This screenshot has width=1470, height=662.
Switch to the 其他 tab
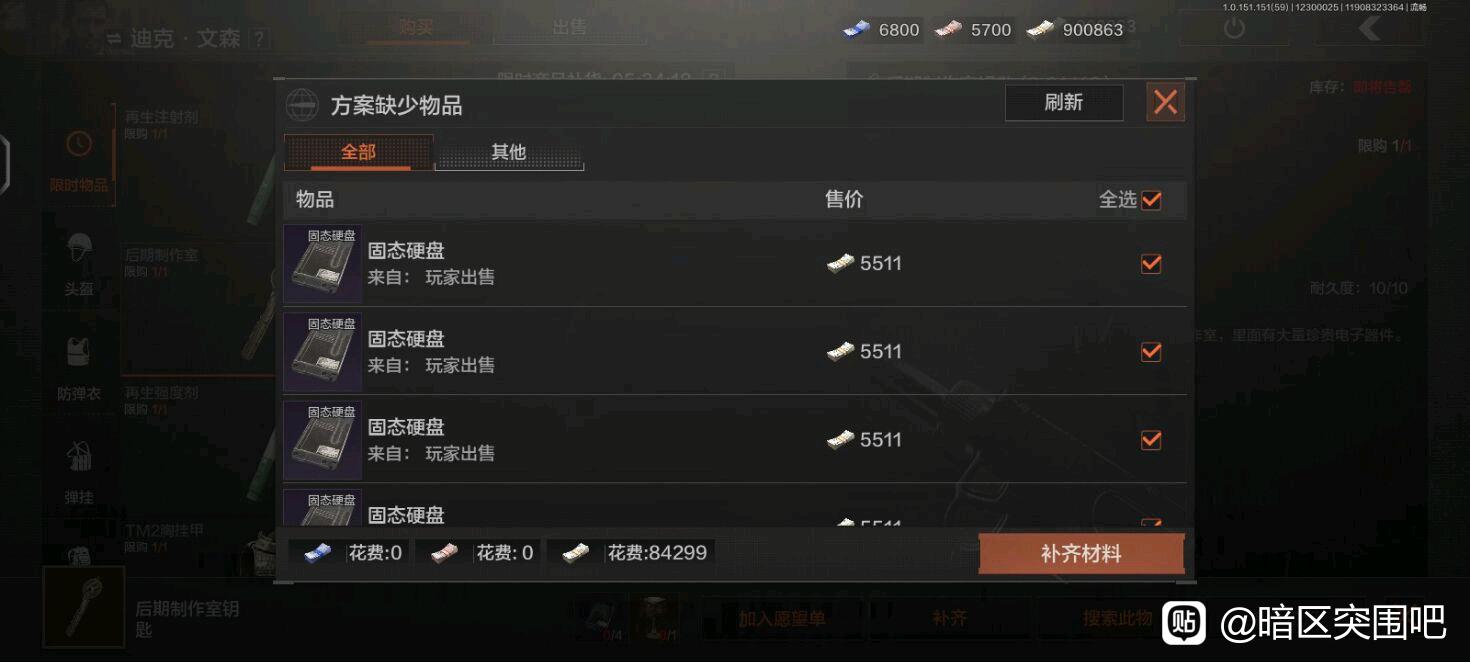[x=509, y=152]
